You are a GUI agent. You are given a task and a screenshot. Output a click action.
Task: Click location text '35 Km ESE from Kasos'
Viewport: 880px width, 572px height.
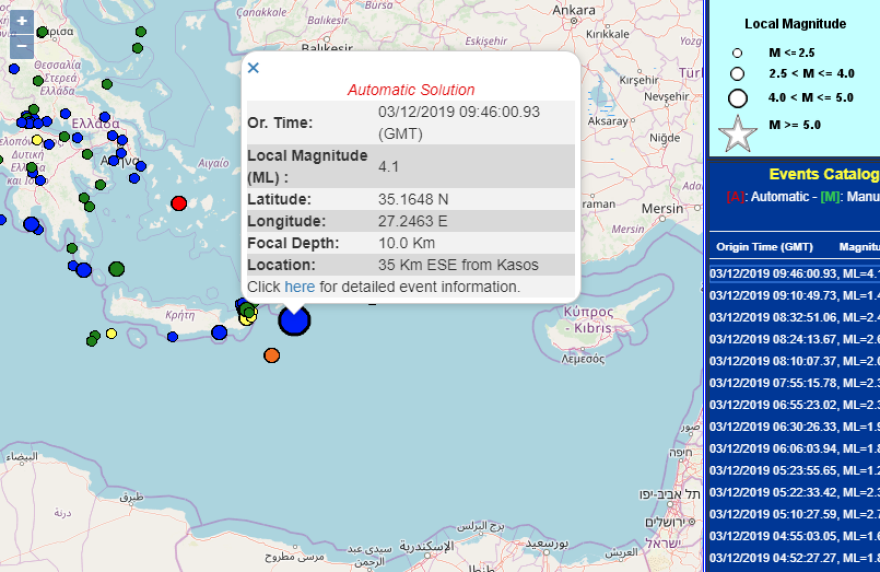pyautogui.click(x=458, y=265)
